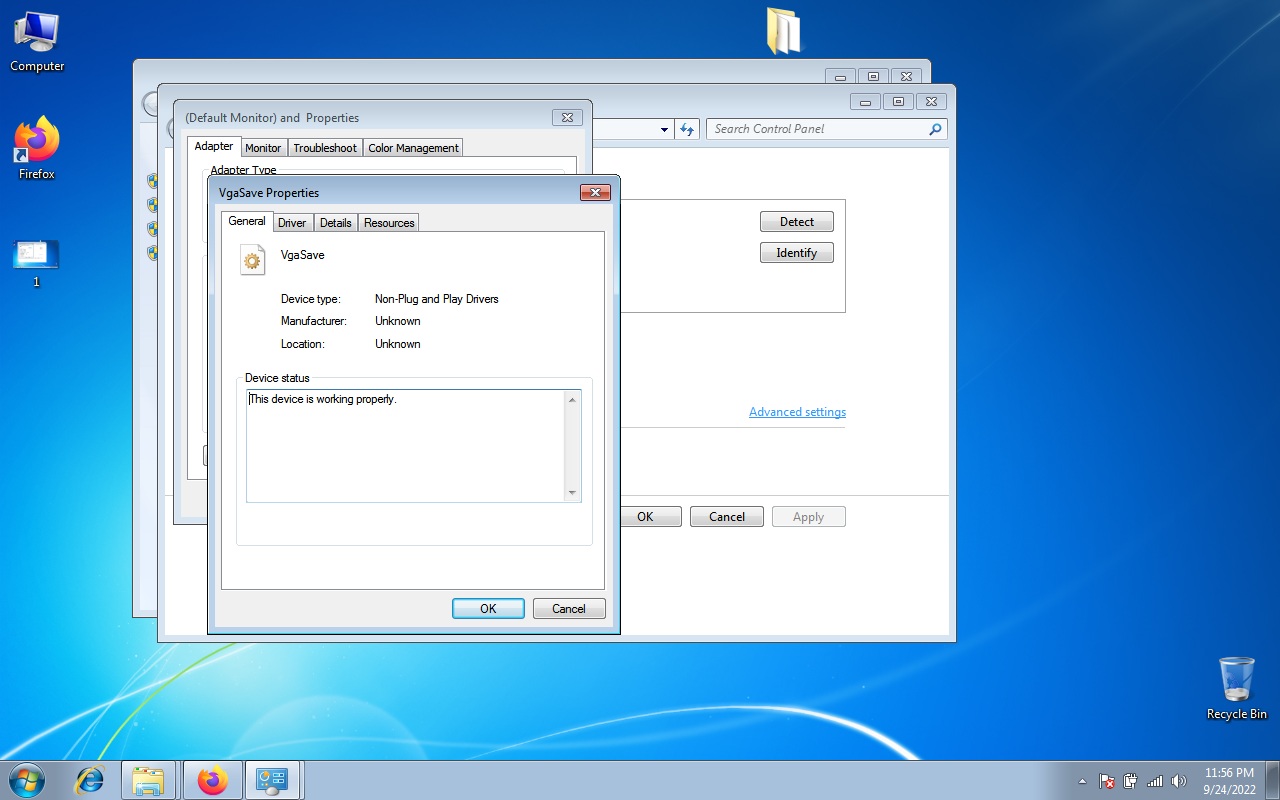The image size is (1280, 800).
Task: Open the taskbar clock and date
Action: click(1229, 781)
